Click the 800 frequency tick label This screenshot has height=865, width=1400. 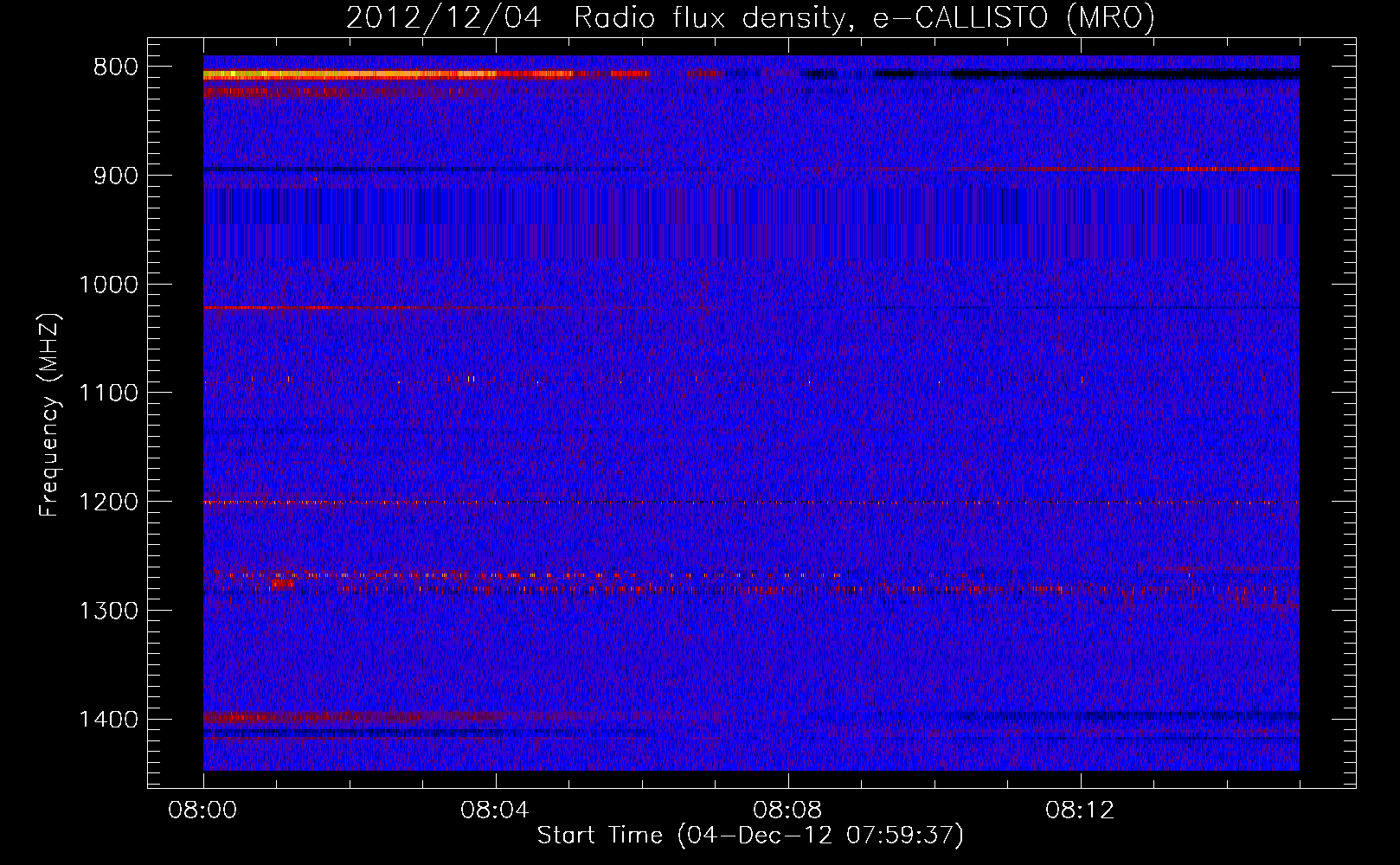tap(115, 67)
